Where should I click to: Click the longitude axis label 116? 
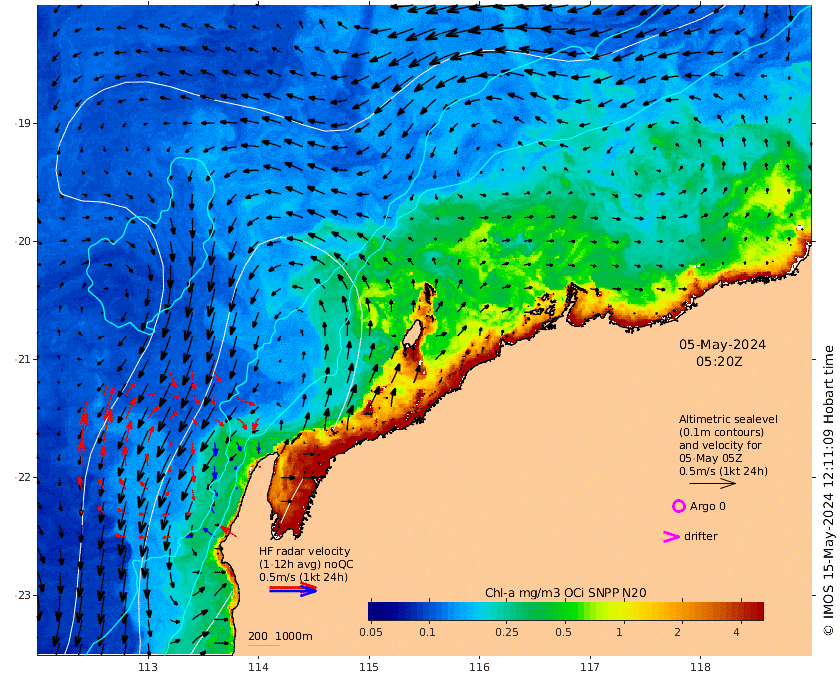[479, 667]
